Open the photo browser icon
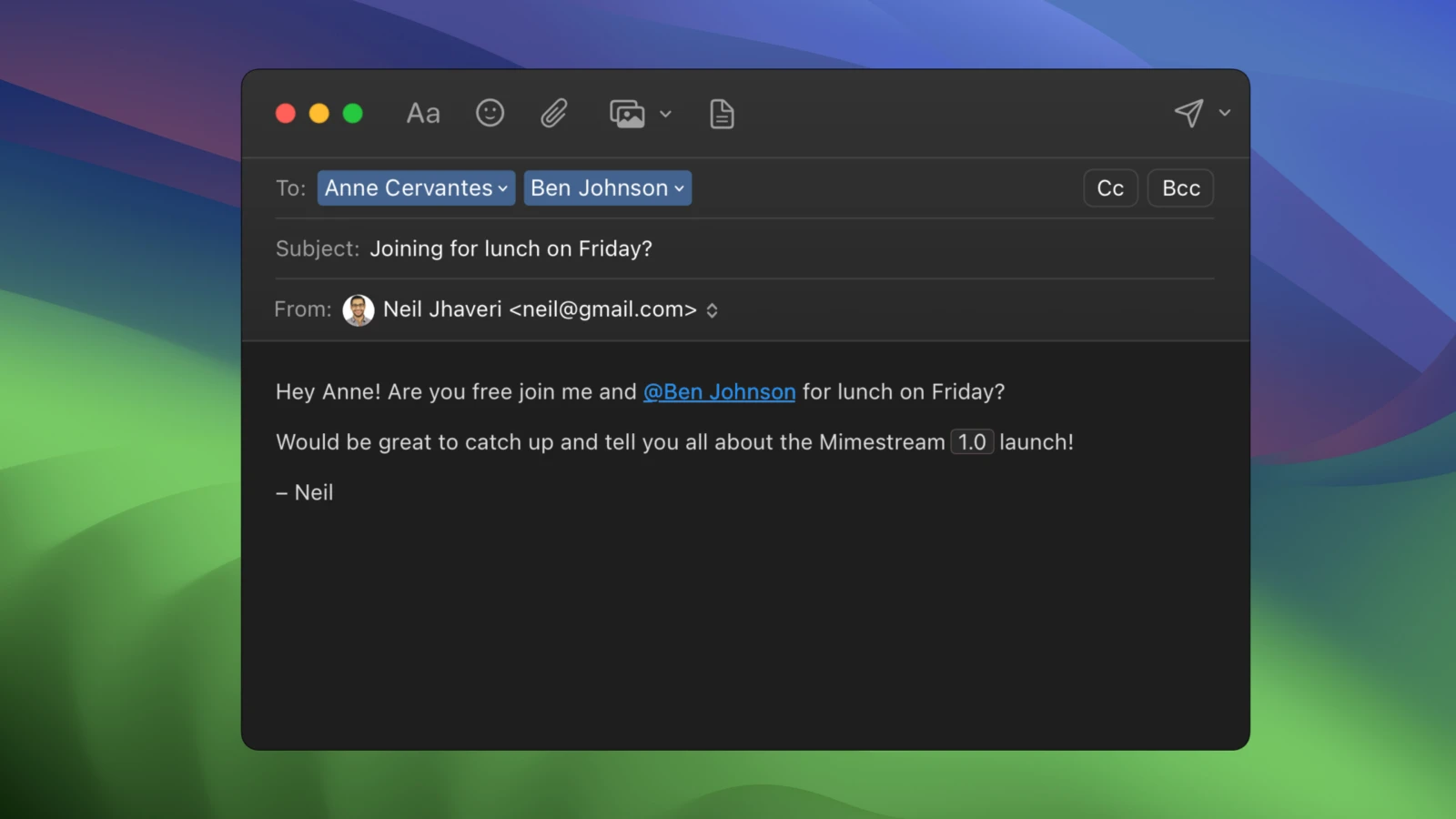 pyautogui.click(x=628, y=113)
